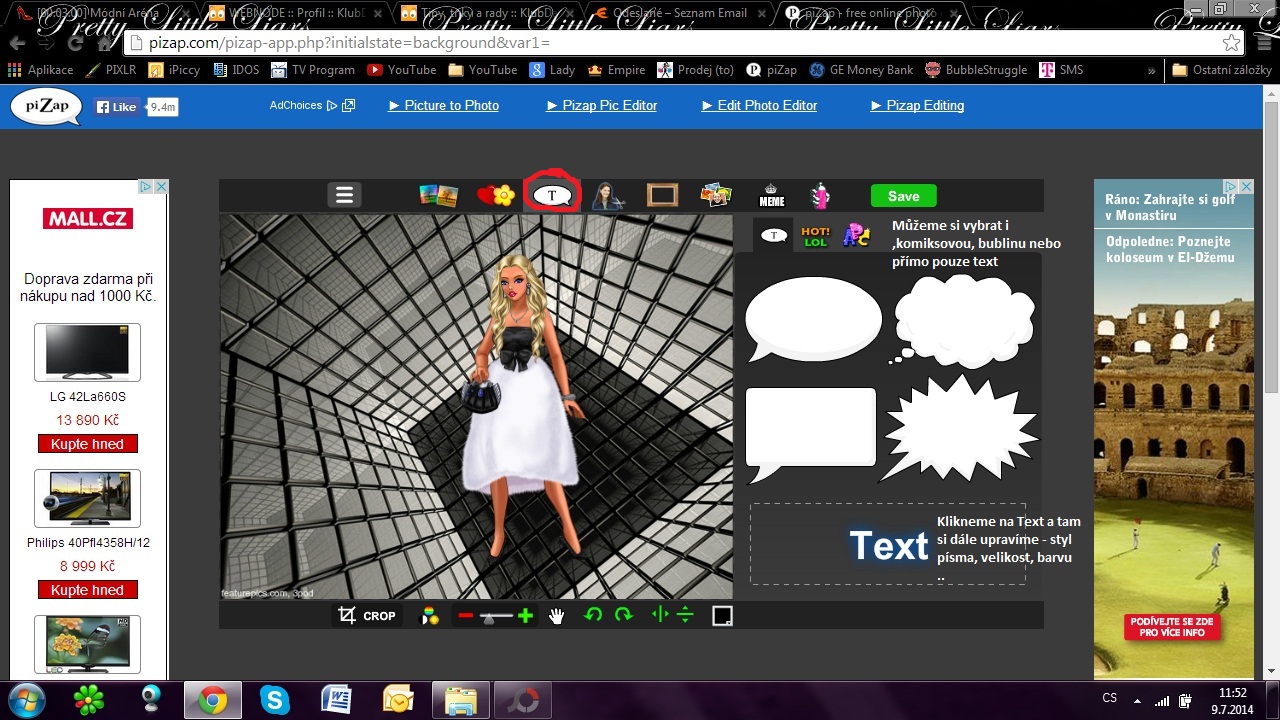Open the picture frame borders tool
Screen dimensions: 1280x720
pos(662,195)
